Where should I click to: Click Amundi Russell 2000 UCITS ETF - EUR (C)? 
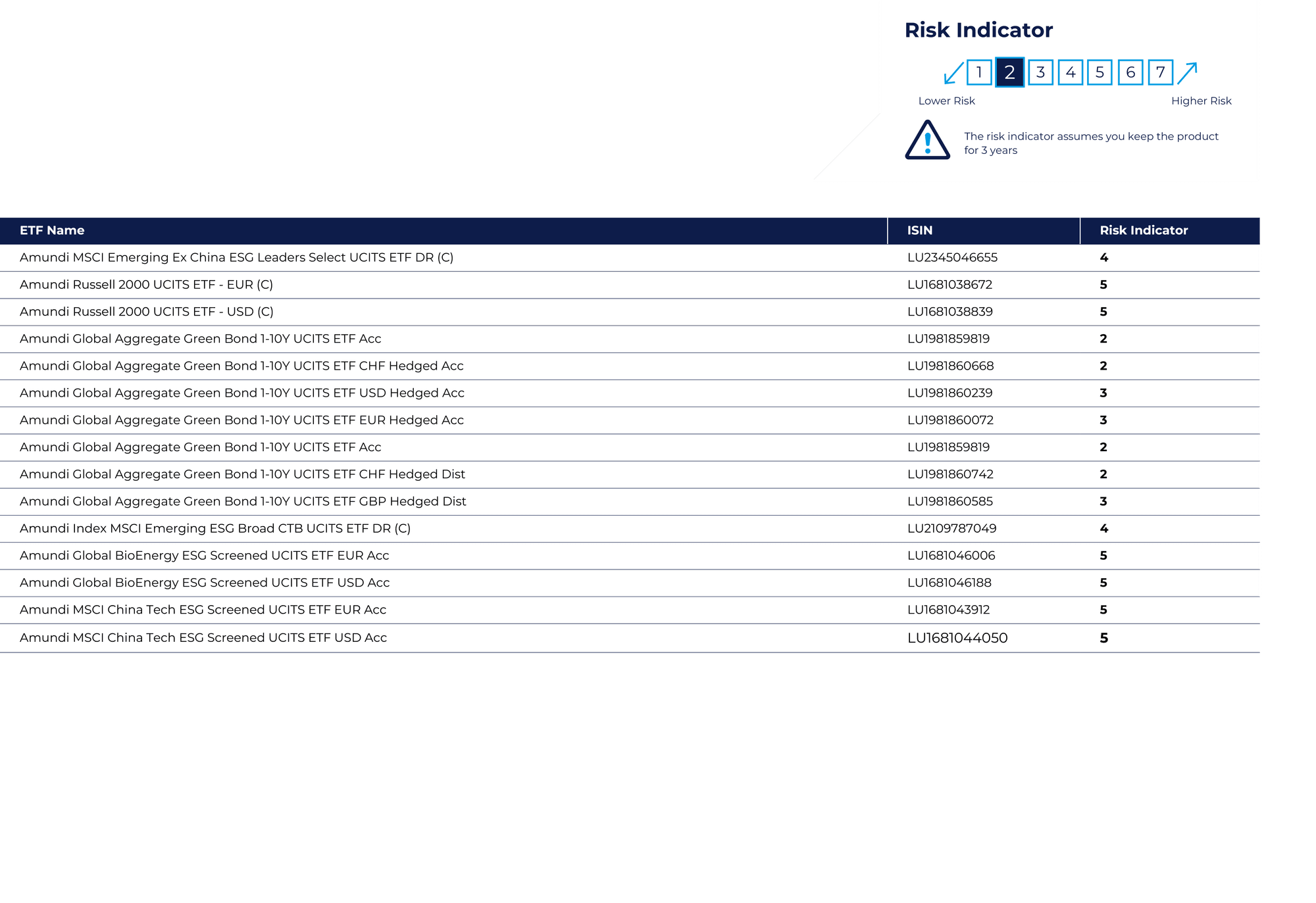point(146,284)
